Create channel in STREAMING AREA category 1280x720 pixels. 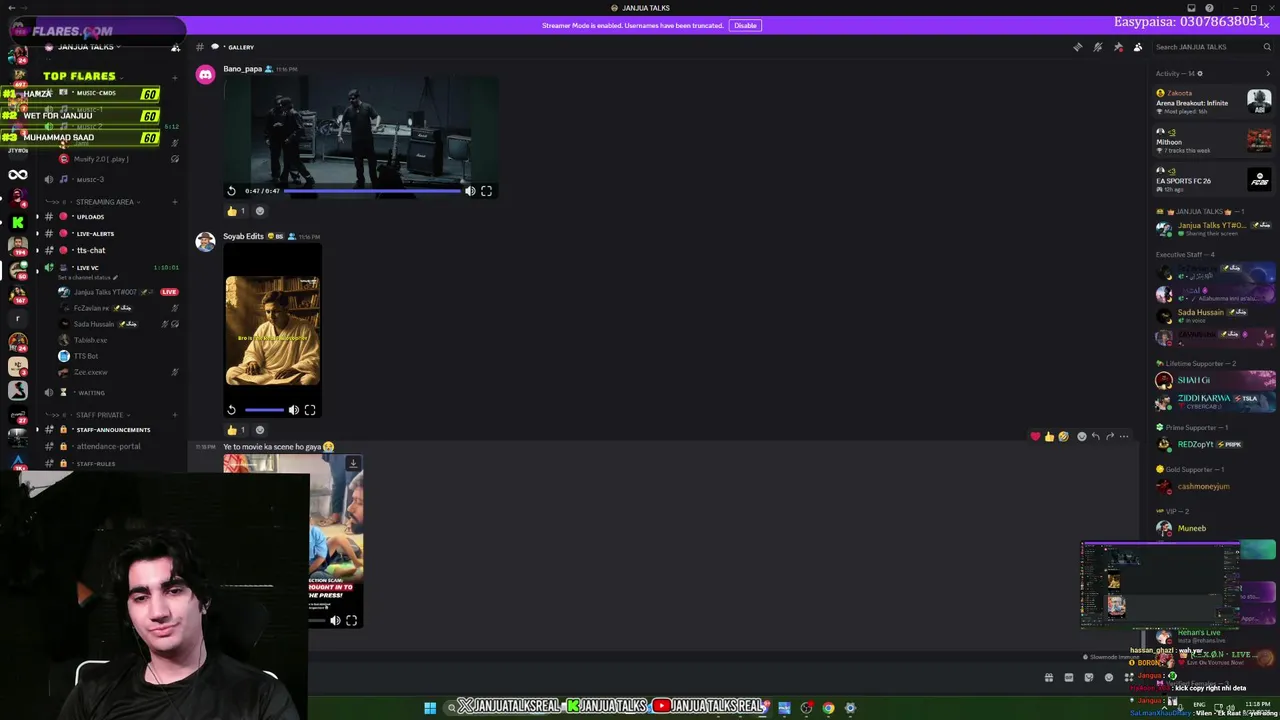click(174, 202)
